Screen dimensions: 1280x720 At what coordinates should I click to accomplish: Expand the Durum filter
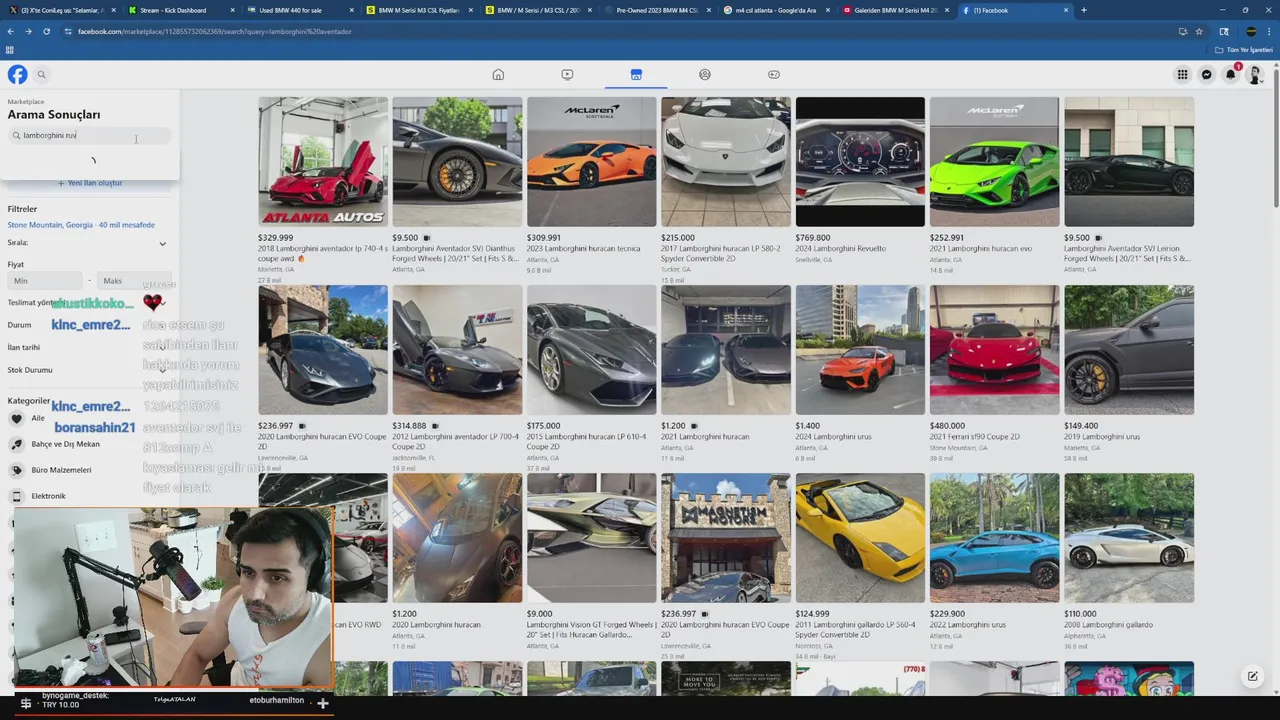point(88,325)
